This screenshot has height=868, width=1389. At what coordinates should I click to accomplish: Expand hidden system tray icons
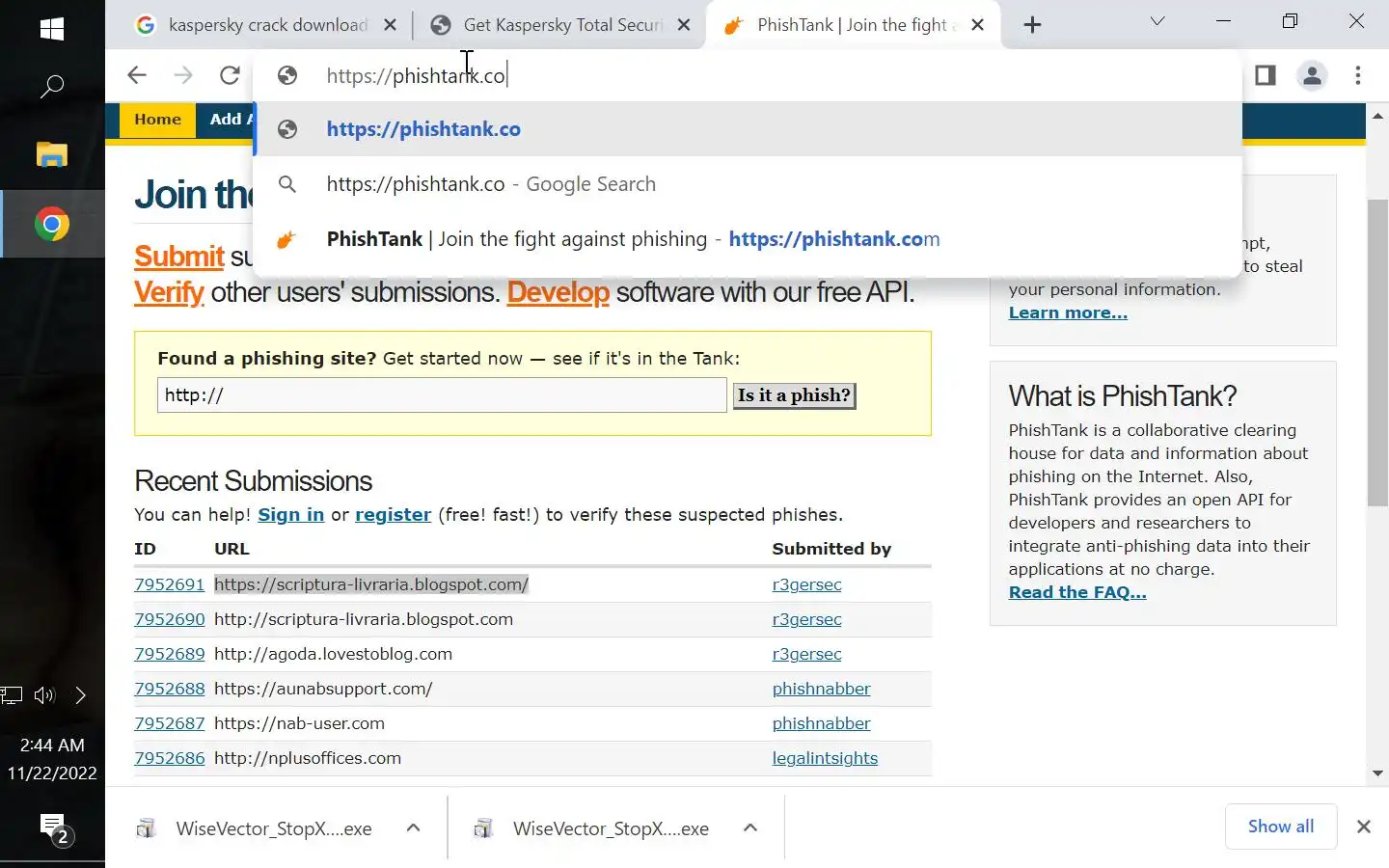pos(81,695)
